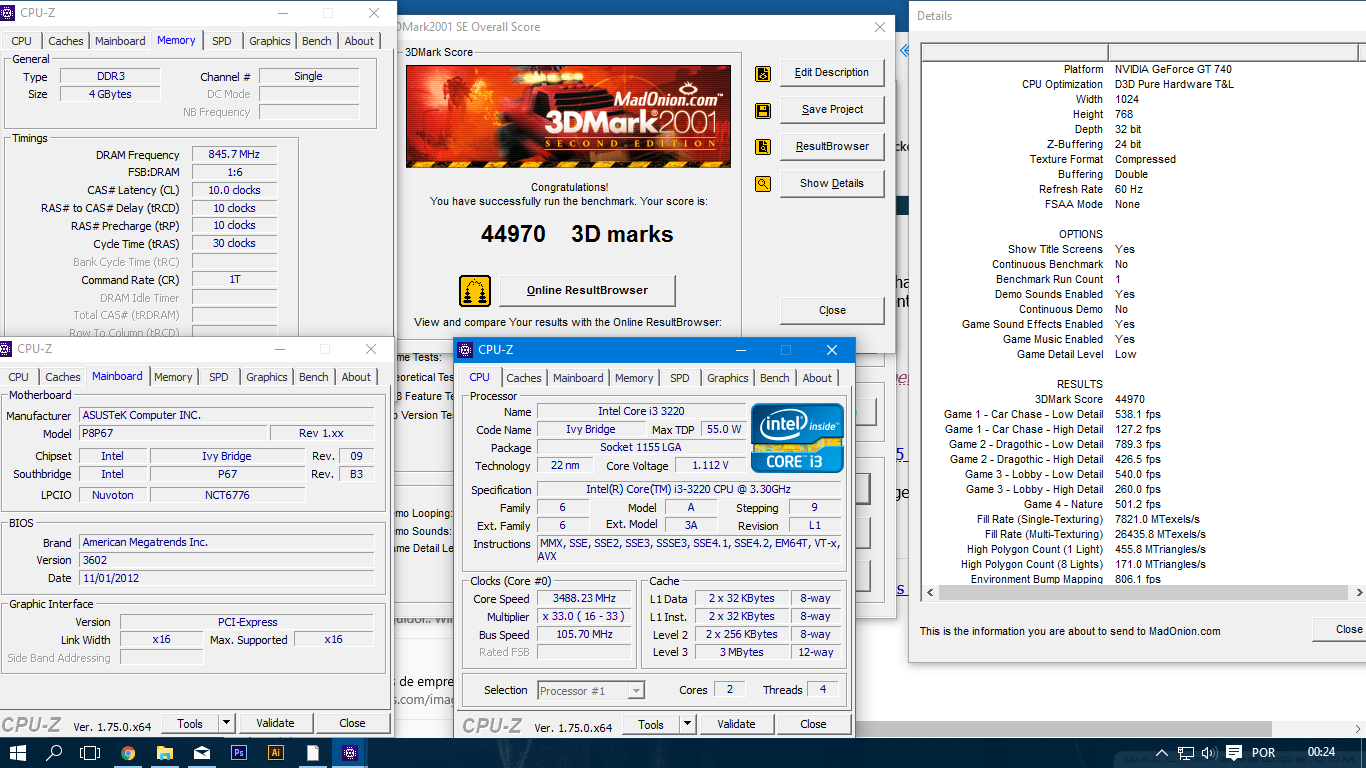Switch to SPD tab in Memory CPU-Z window
This screenshot has width=1366, height=768.
221,41
